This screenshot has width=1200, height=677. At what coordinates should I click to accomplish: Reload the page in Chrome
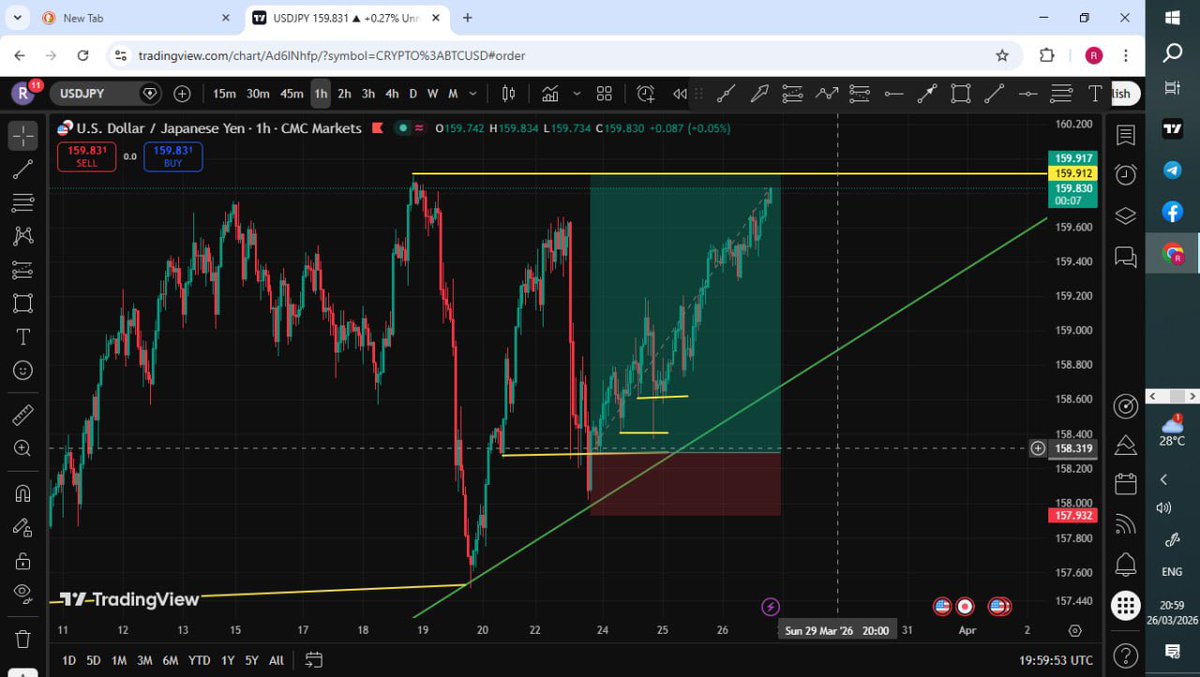pyautogui.click(x=82, y=56)
